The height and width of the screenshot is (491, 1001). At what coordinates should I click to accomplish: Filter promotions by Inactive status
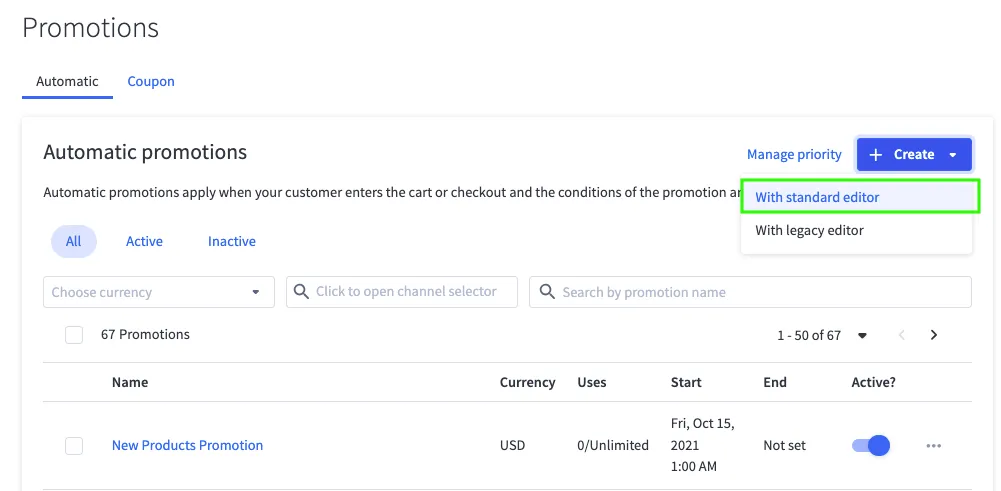(232, 241)
